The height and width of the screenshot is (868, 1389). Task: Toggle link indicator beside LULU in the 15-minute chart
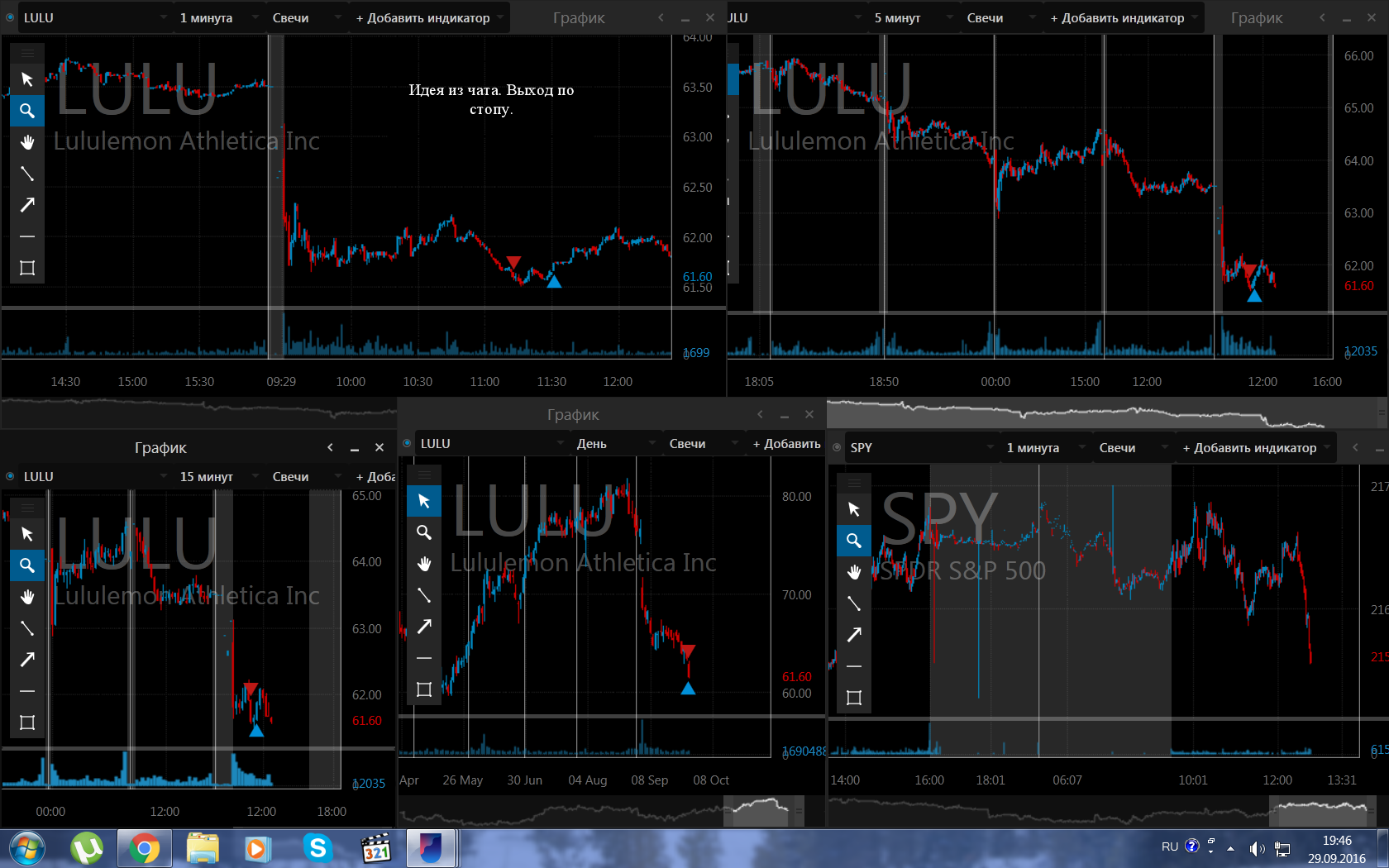(10, 476)
